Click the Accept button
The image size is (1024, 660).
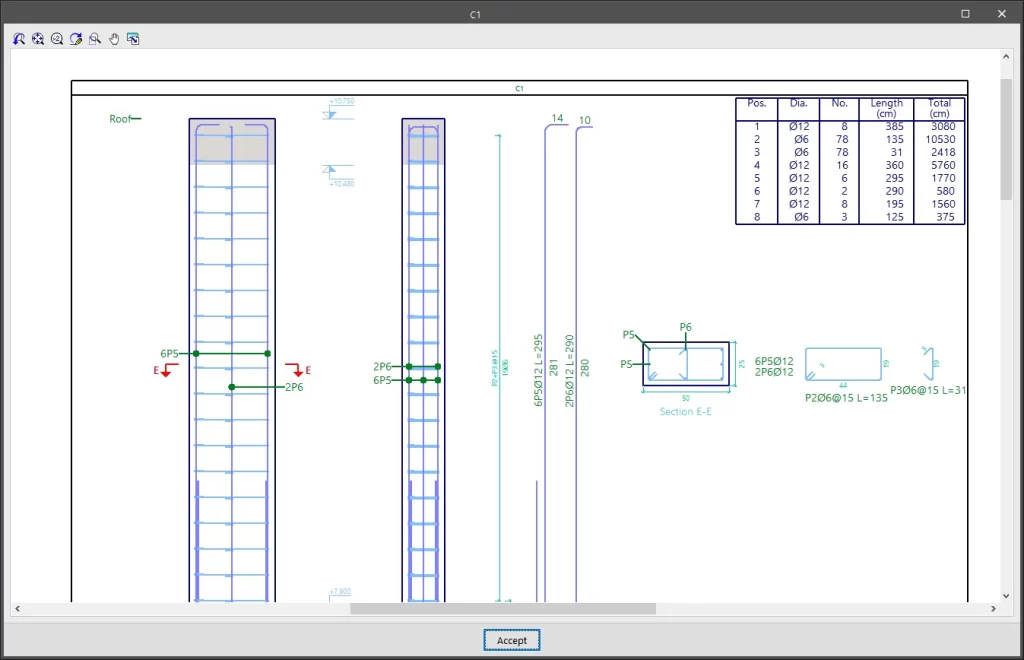[511, 640]
